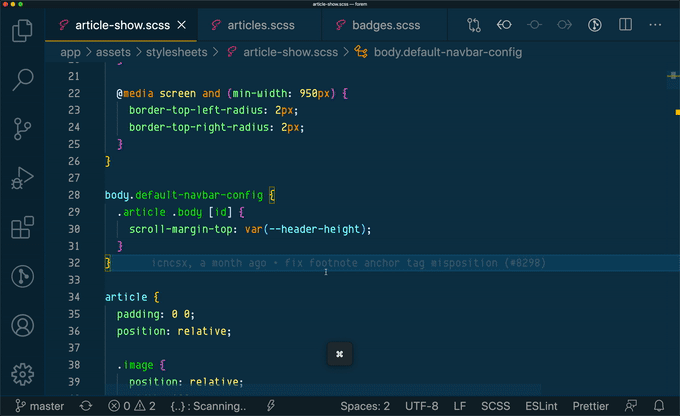Click the commit node toolbar icon
This screenshot has height=416, width=680.
pyautogui.click(x=534, y=25)
